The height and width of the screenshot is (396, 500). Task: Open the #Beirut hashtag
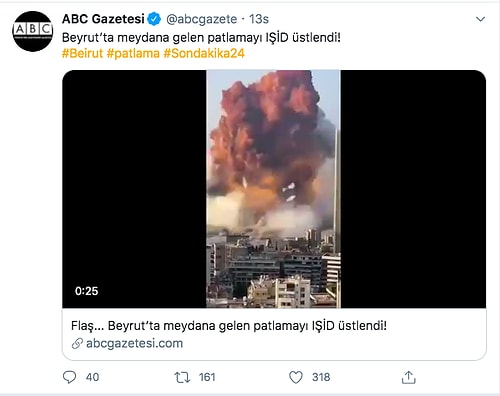point(82,53)
